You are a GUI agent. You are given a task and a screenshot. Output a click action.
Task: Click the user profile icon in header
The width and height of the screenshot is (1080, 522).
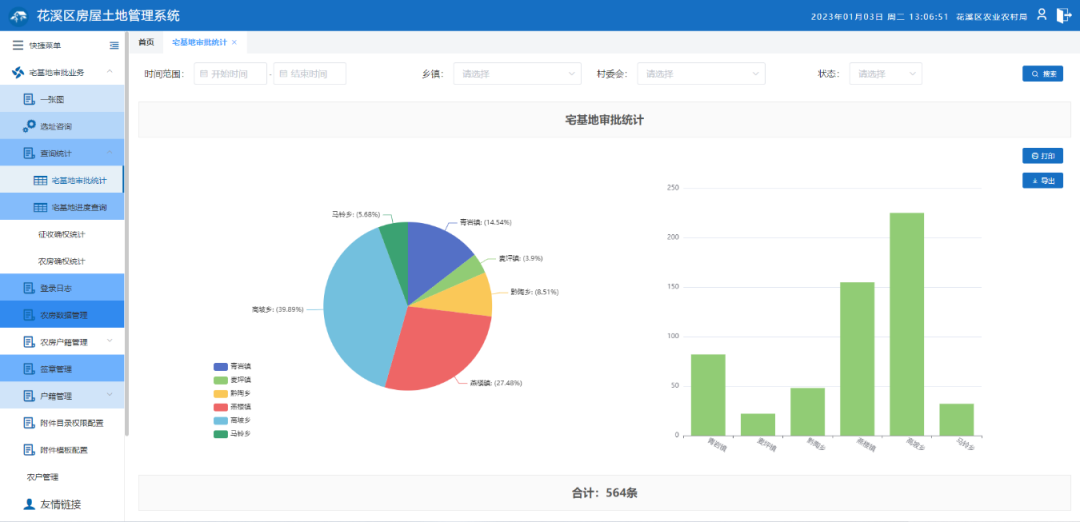coord(1041,15)
